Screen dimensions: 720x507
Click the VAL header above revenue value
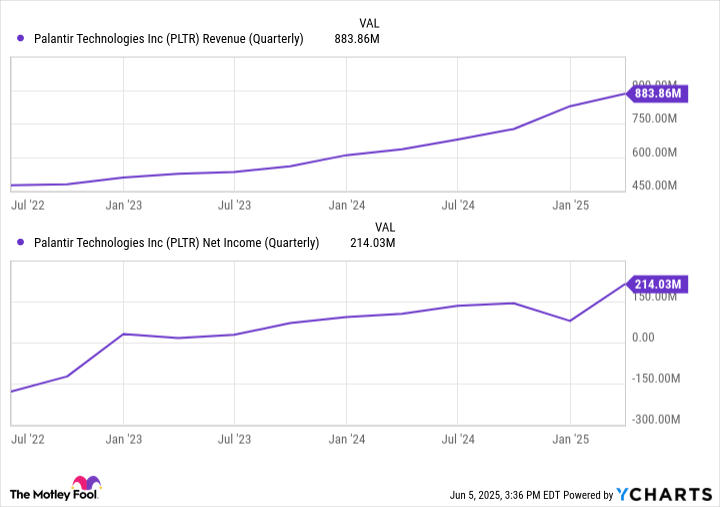(x=369, y=23)
